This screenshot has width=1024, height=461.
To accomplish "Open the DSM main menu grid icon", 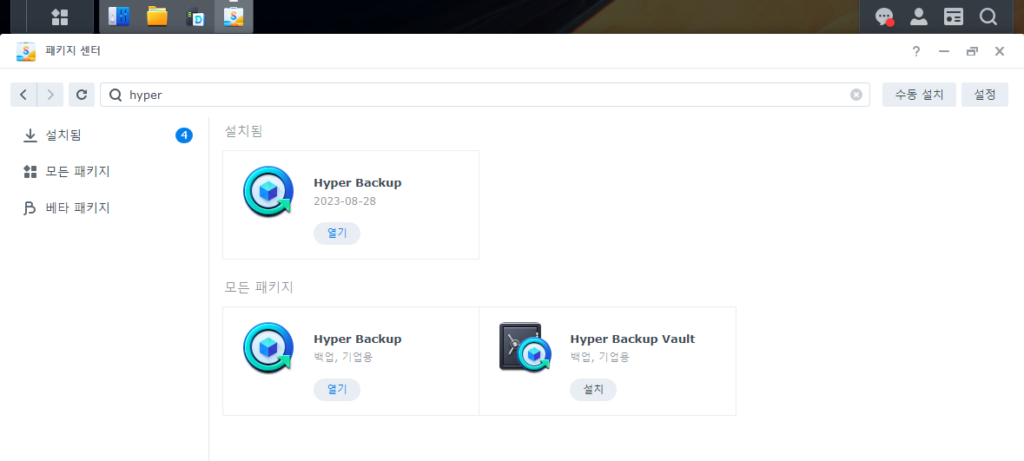I will pos(59,17).
